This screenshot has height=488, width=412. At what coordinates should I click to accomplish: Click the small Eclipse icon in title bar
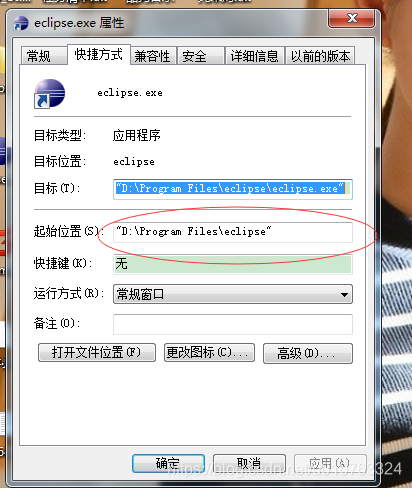tap(21, 23)
